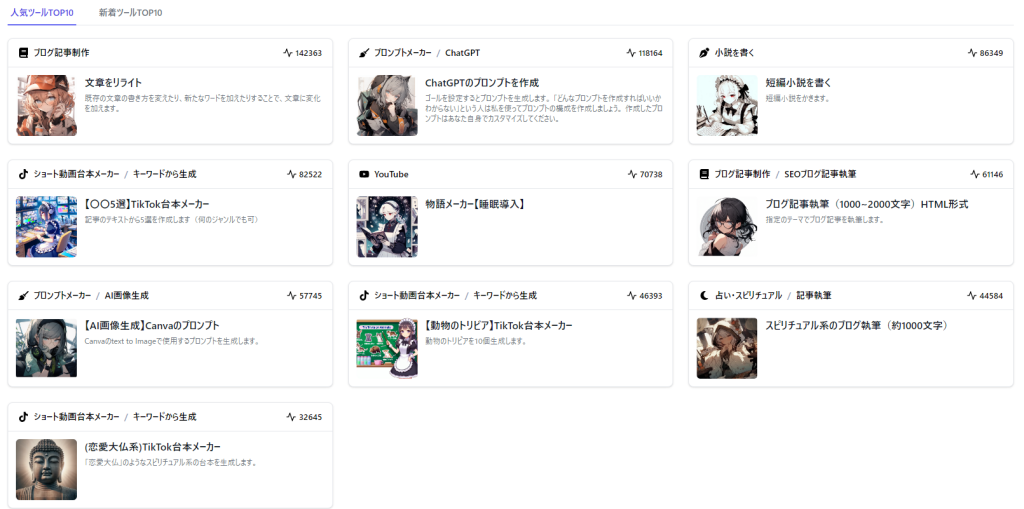The image size is (1024, 509).
Task: Click the moon icon beside 占い・スピリチュアル
Action: click(704, 296)
